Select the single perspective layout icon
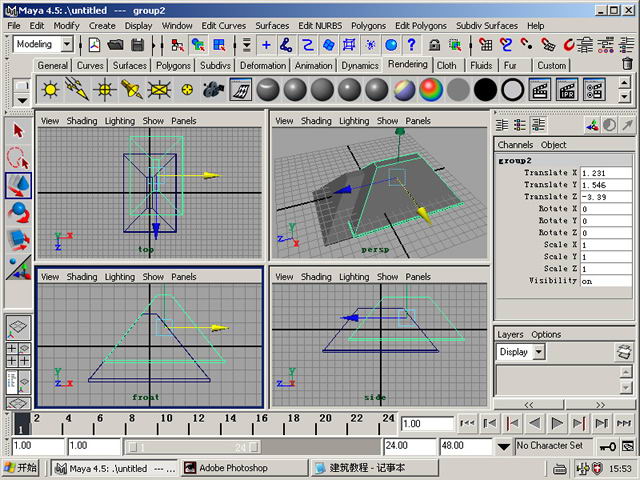The height and width of the screenshot is (480, 640). (18, 327)
